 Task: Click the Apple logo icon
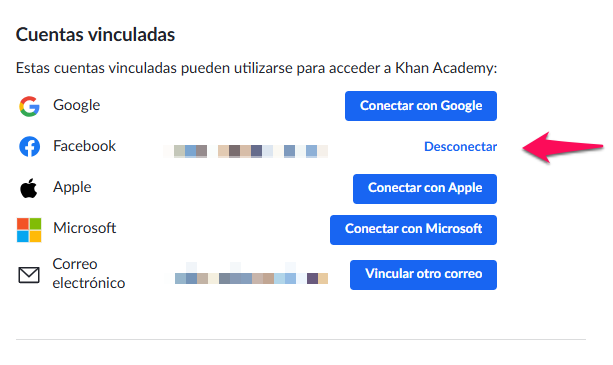pyautogui.click(x=29, y=188)
